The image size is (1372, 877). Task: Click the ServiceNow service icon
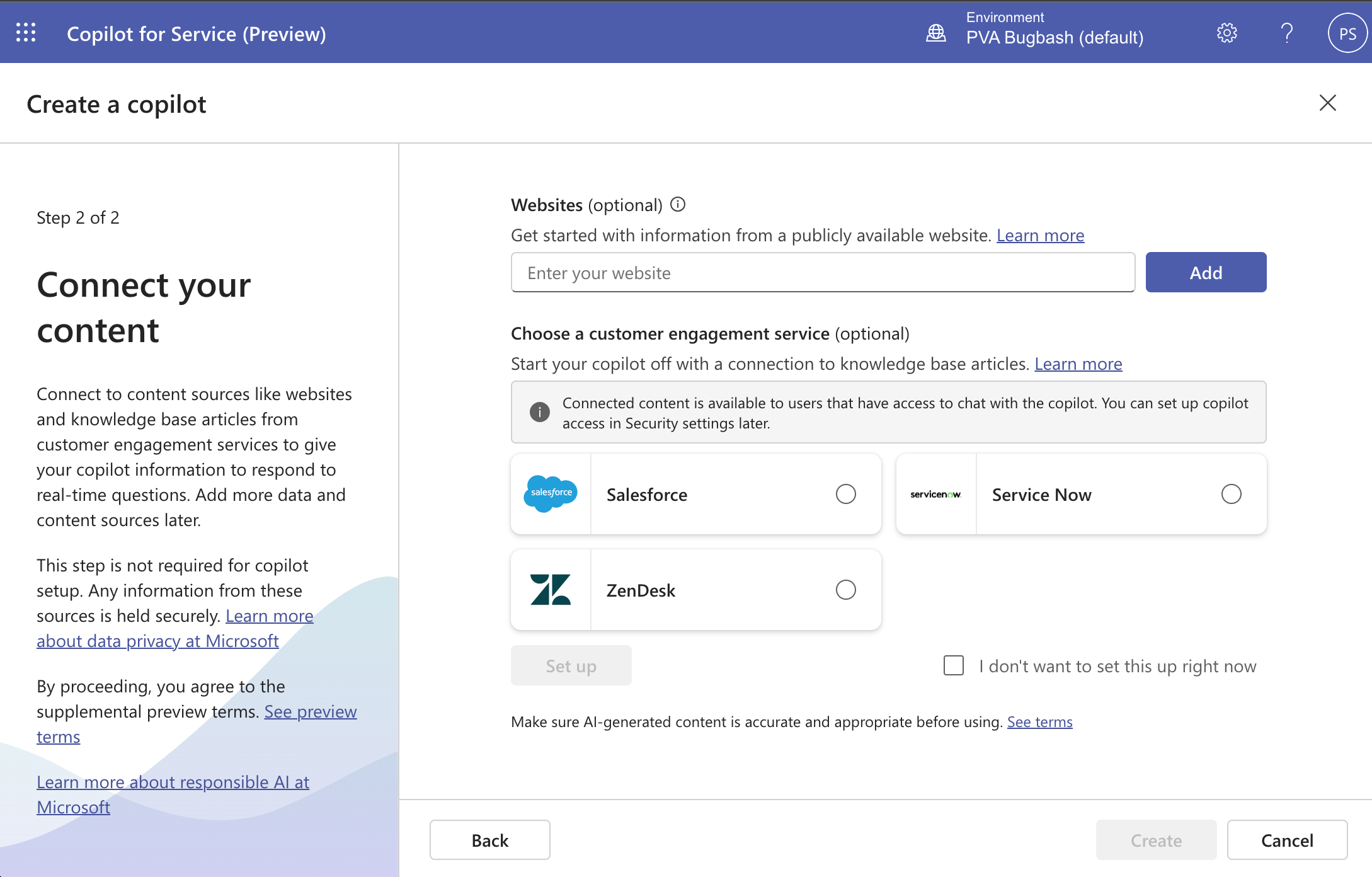click(936, 494)
